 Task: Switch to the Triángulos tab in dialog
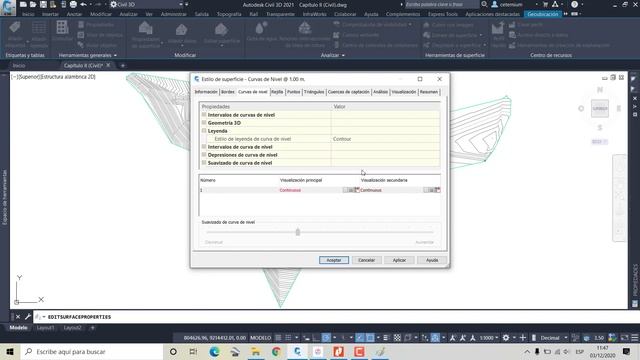click(x=314, y=92)
